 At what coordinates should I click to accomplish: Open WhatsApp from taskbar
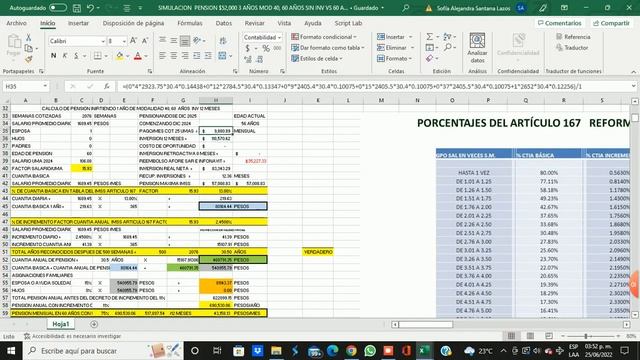(370, 351)
